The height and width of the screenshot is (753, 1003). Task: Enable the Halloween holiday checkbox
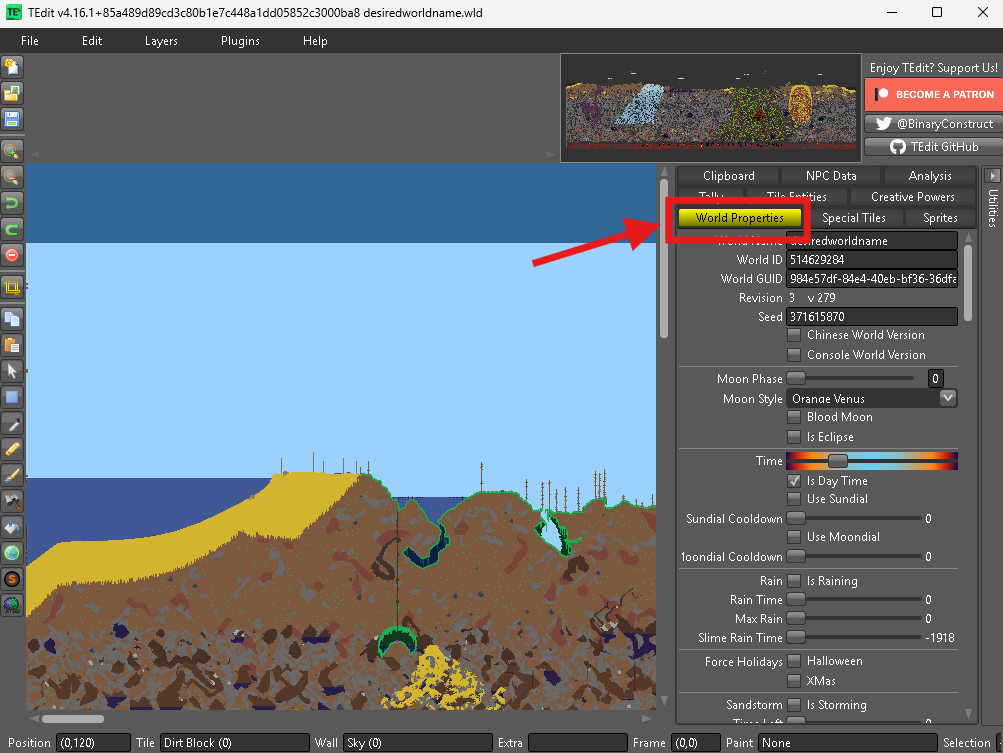[794, 661]
